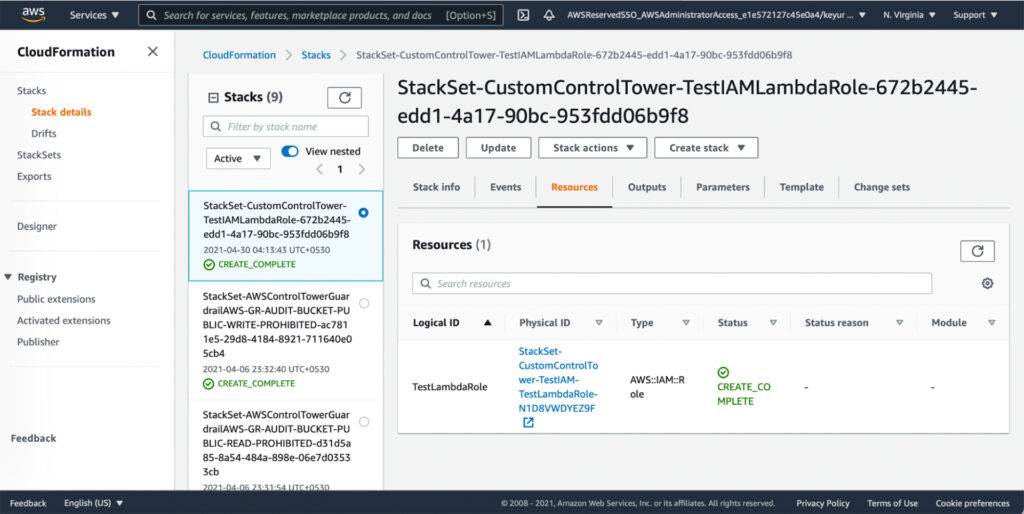Open the Feedback link in the sidebar
The height and width of the screenshot is (514, 1024).
33,438
